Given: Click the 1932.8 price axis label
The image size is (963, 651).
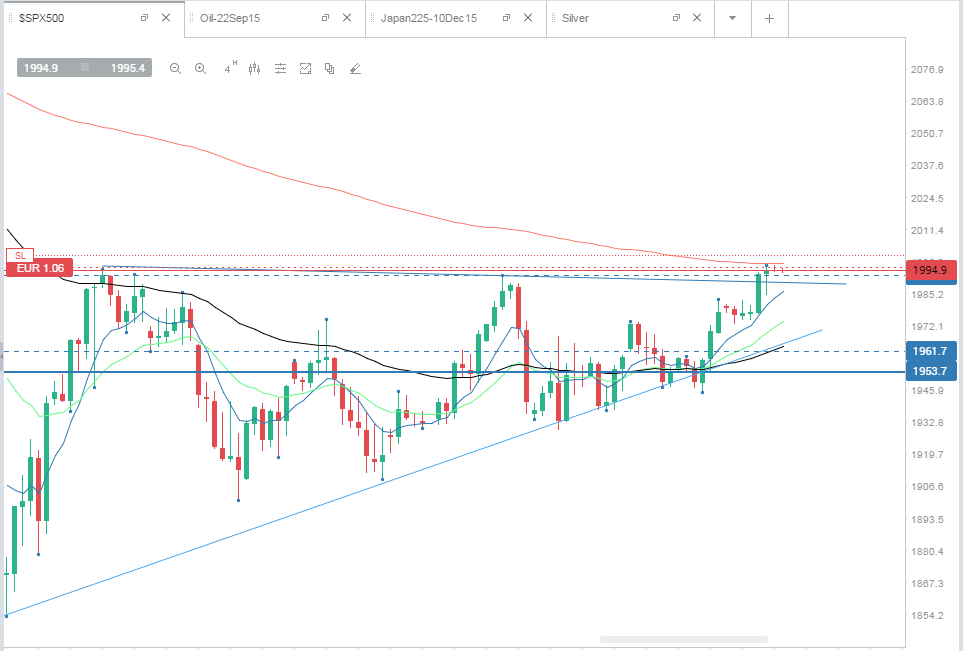Looking at the screenshot, I should [927, 423].
